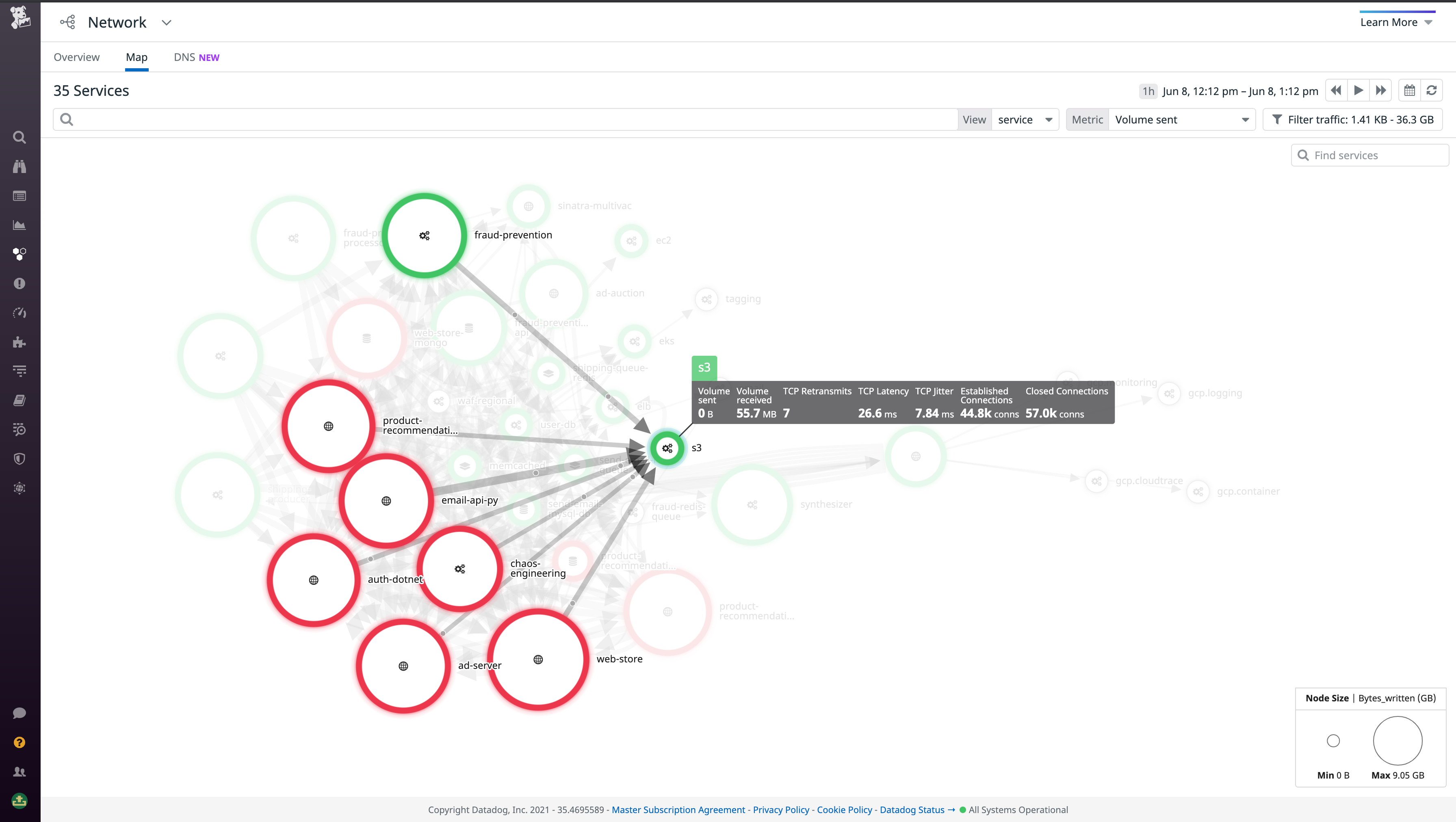1456x822 pixels.
Task: Open the help question mark icon
Action: (20, 742)
